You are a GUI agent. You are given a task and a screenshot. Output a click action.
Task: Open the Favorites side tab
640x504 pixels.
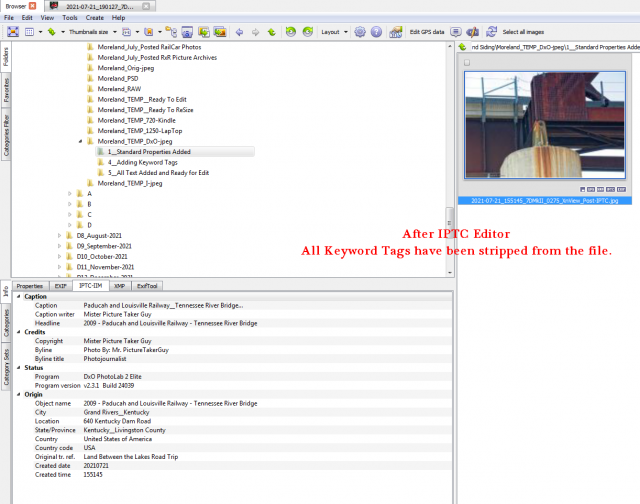tap(6, 90)
